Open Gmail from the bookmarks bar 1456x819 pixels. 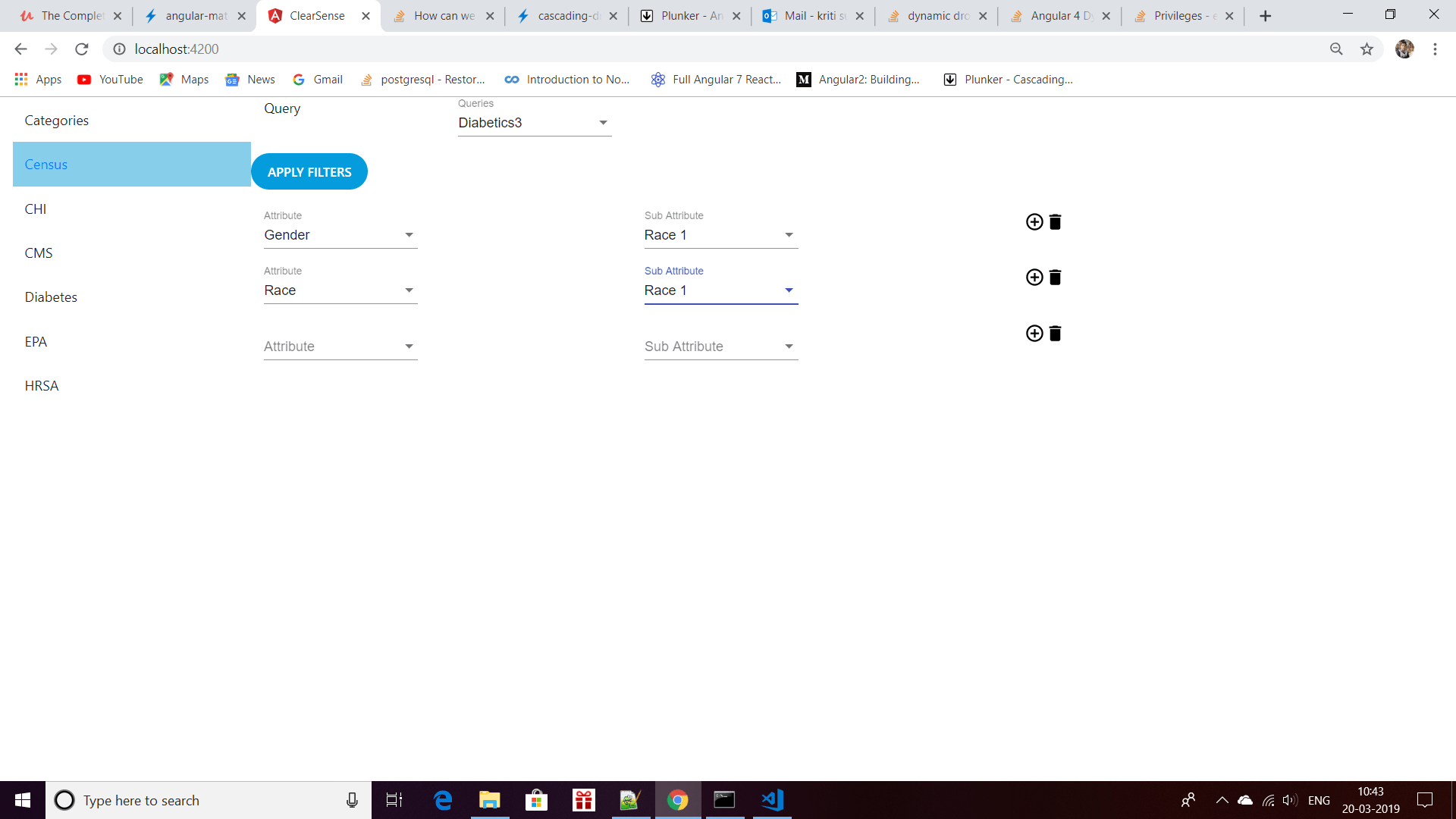316,79
